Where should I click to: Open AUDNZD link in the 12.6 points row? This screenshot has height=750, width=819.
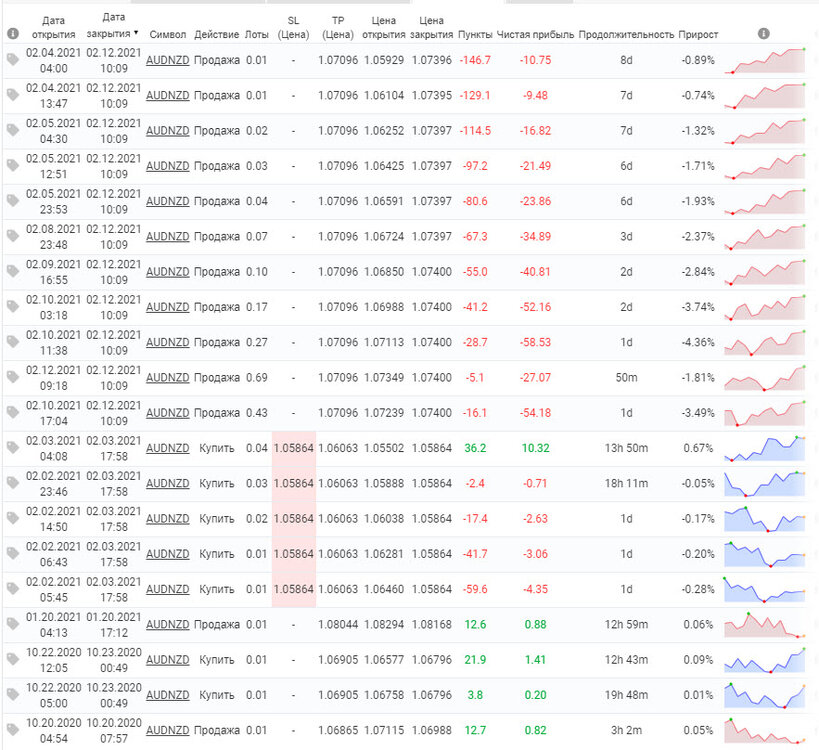(x=167, y=624)
